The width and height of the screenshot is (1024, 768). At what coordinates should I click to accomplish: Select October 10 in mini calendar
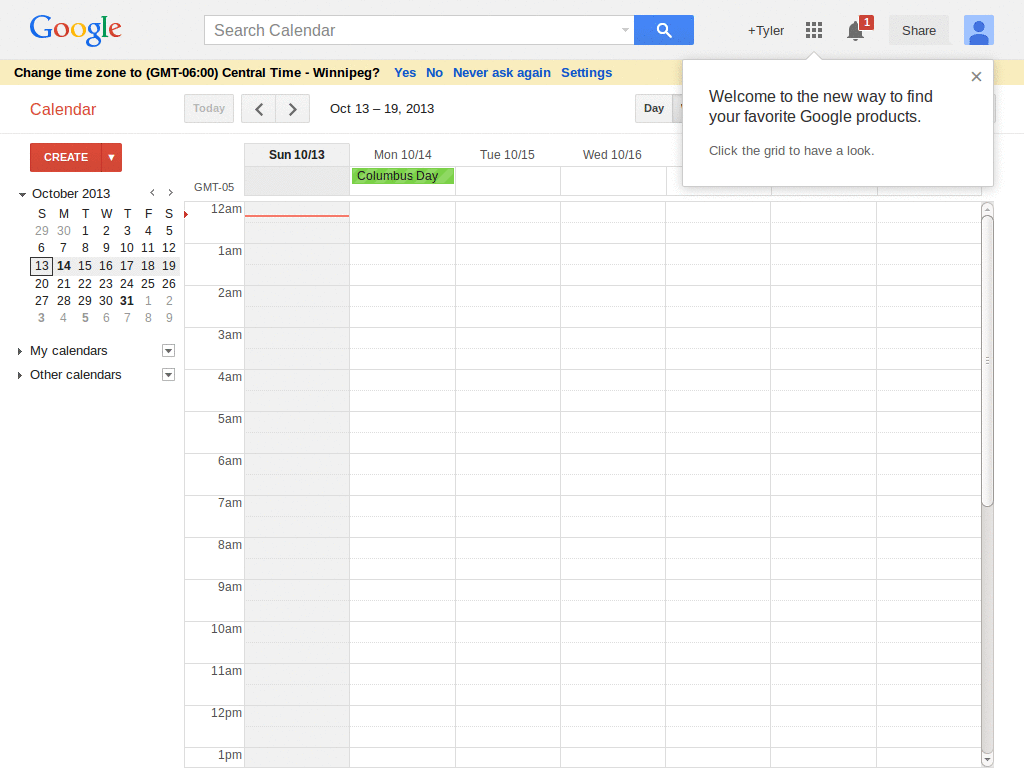coord(127,248)
